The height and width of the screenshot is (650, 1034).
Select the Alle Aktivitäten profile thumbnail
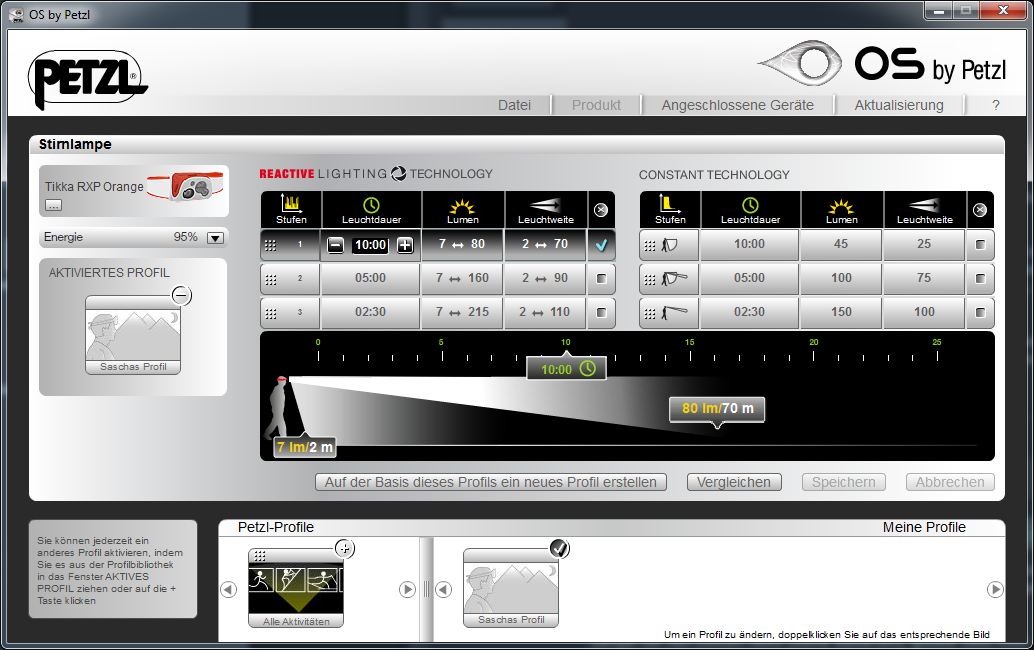point(295,588)
